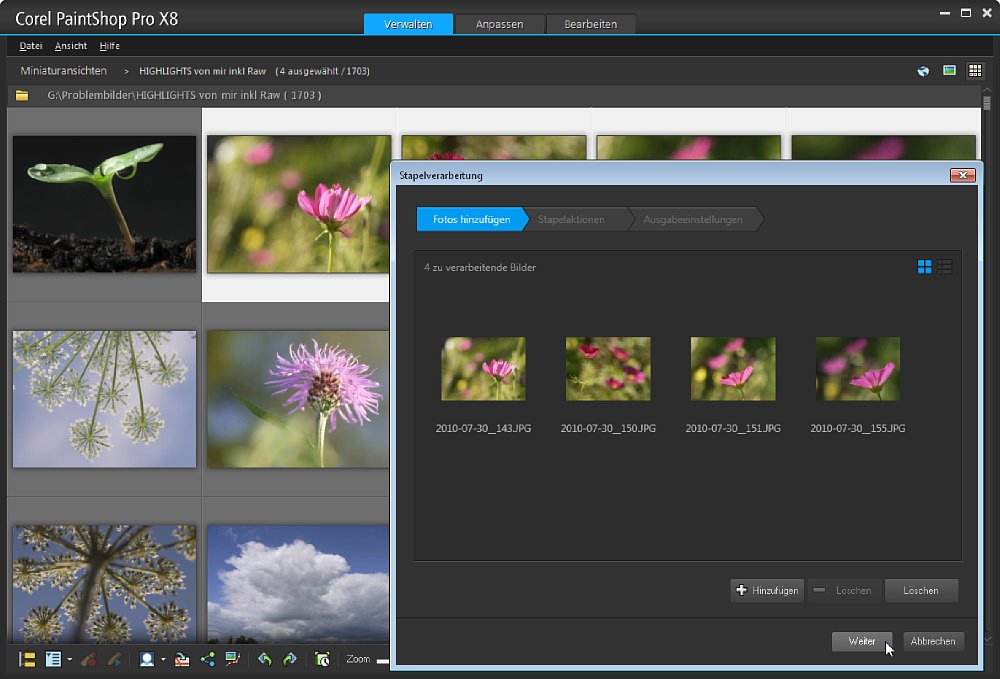This screenshot has height=679, width=1000.
Task: Rotate image left with blue arrow
Action: click(264, 659)
